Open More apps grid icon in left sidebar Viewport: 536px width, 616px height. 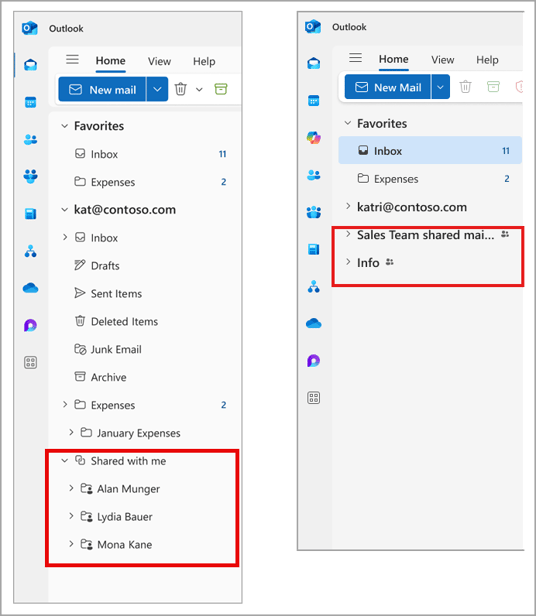30,362
